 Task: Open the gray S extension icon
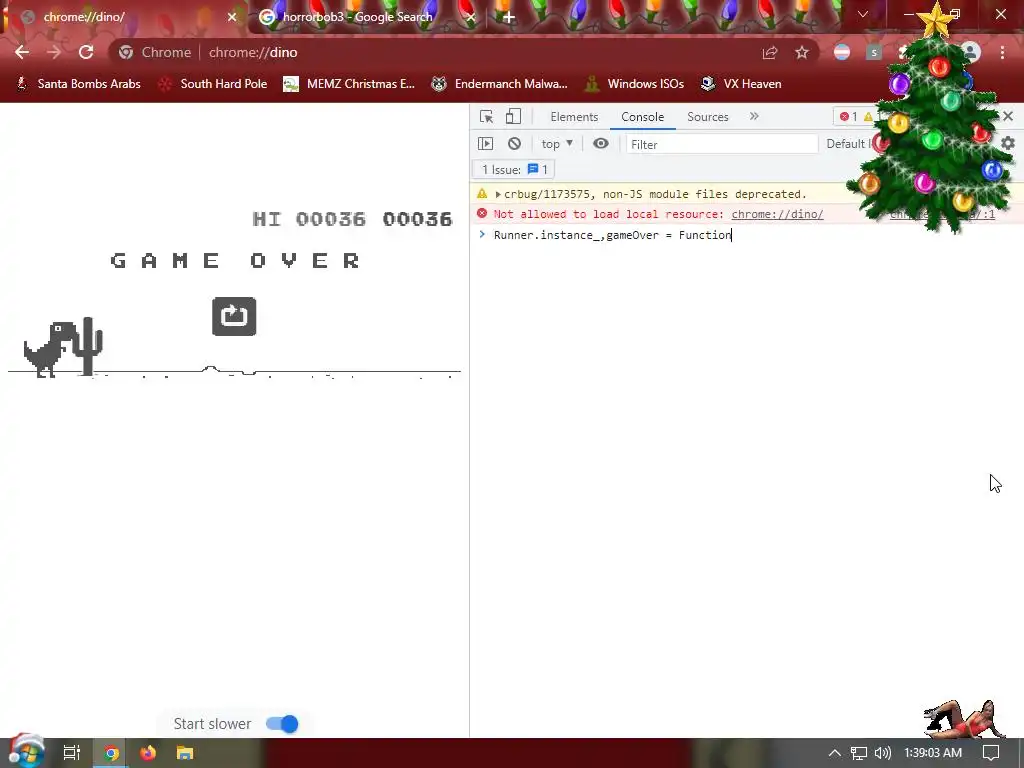874,52
